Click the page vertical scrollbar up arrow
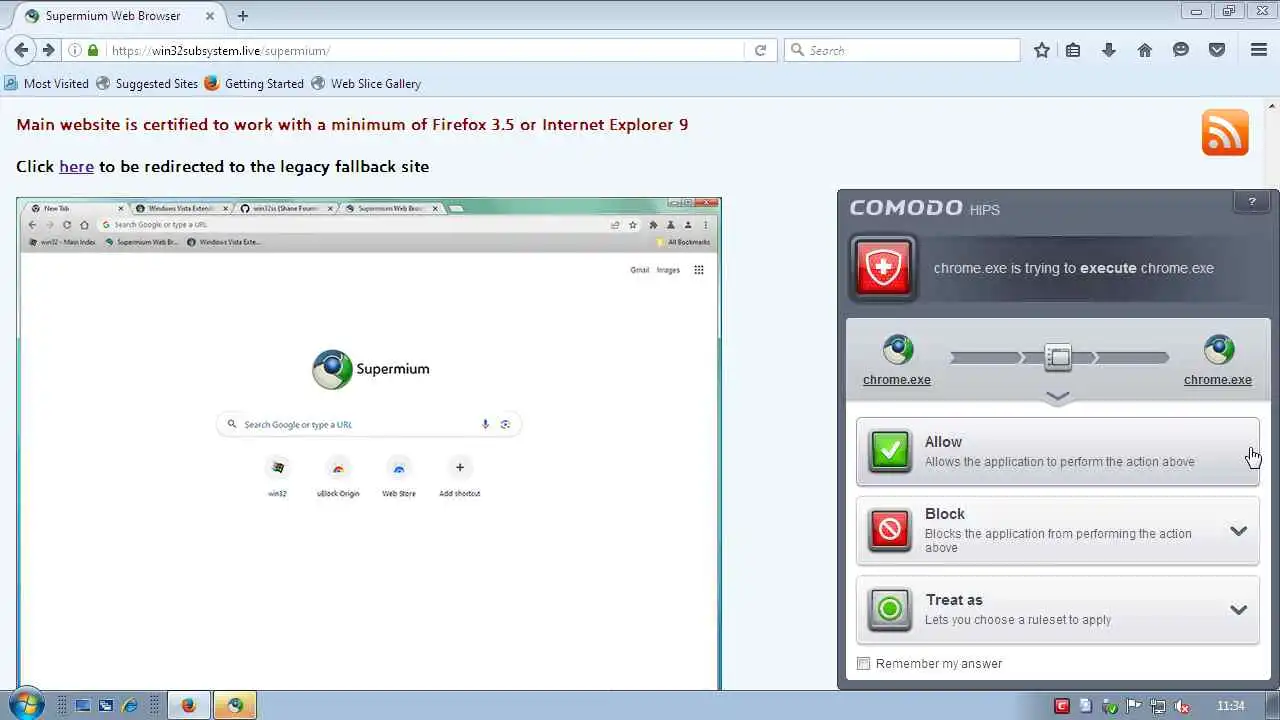The image size is (1280, 720). pyautogui.click(x=1273, y=105)
